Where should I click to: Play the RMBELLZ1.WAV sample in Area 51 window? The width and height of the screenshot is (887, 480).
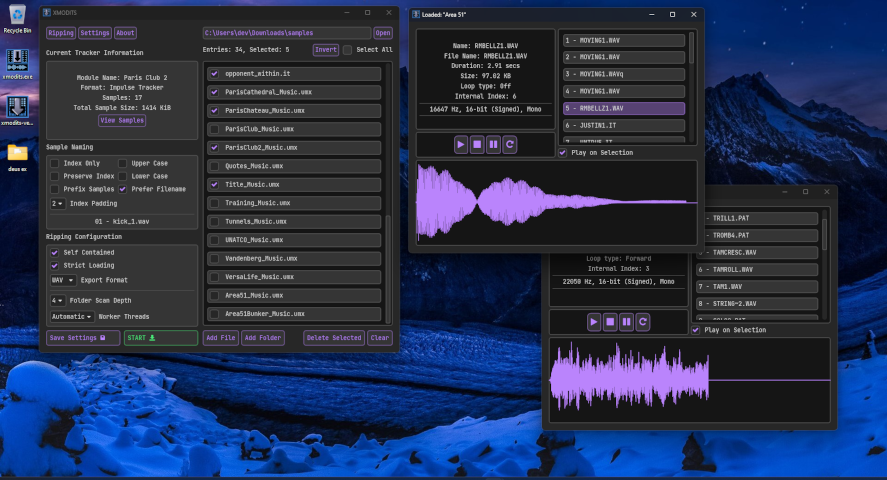pos(460,144)
